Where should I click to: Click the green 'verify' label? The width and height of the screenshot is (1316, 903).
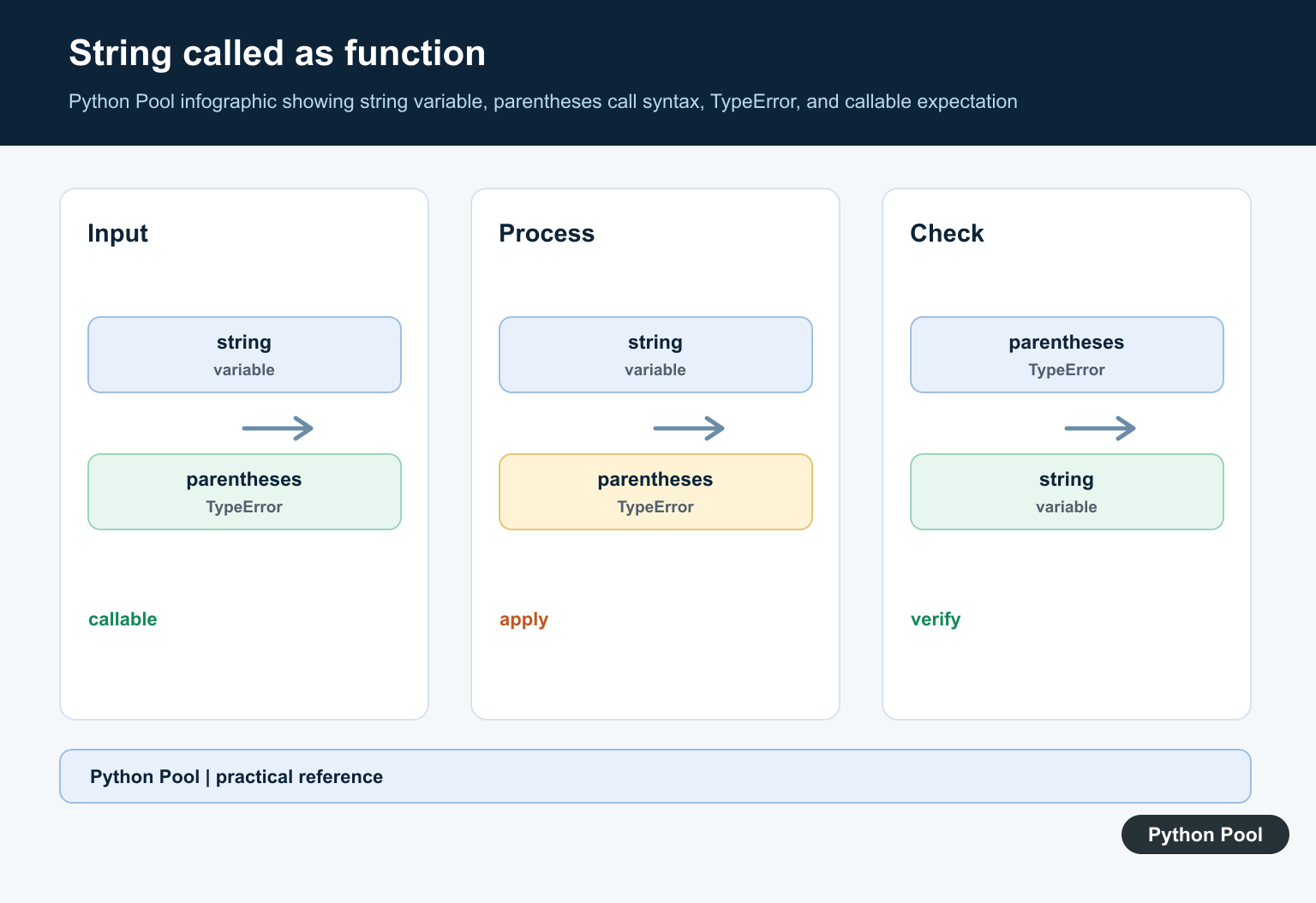pos(936,619)
